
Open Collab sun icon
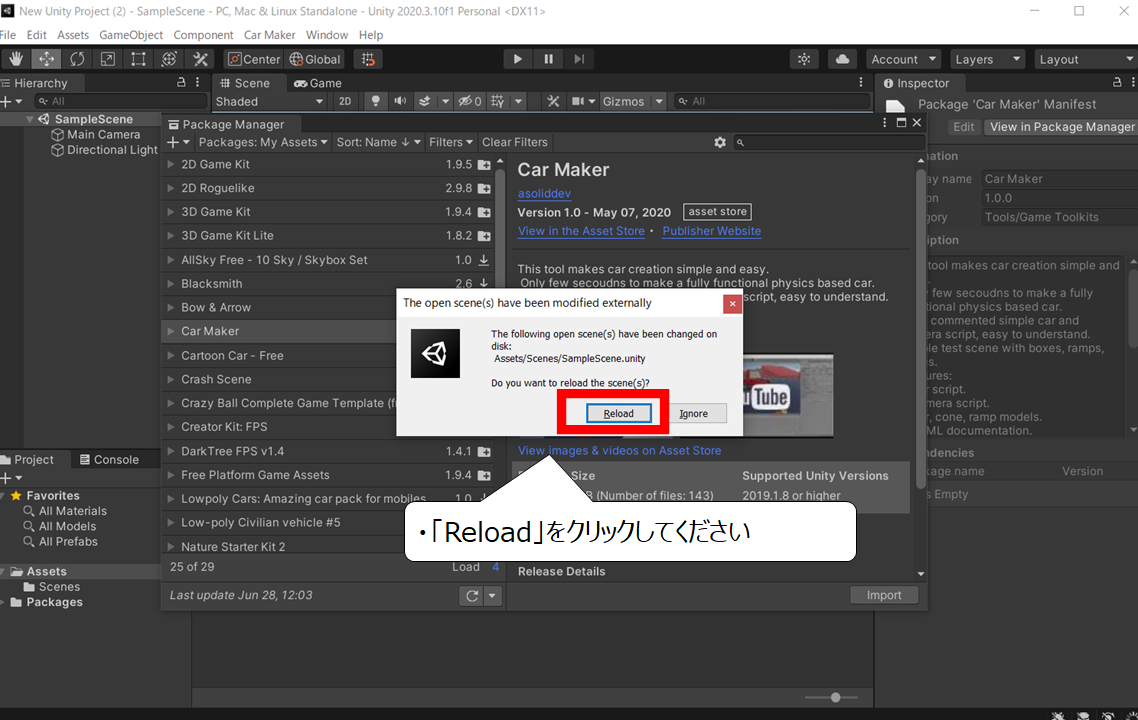(804, 60)
